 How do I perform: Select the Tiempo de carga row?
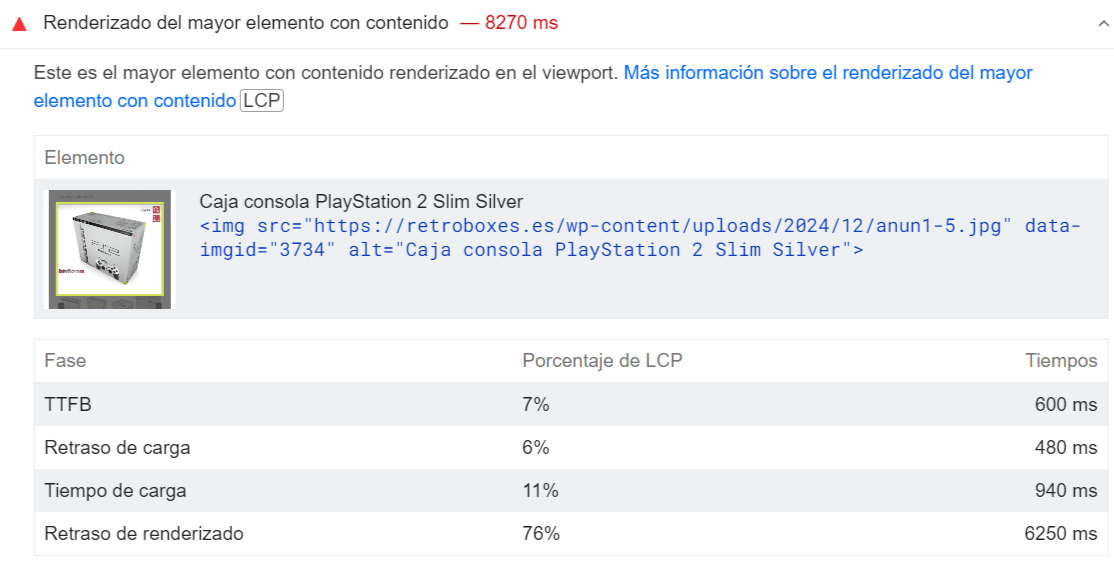571,490
